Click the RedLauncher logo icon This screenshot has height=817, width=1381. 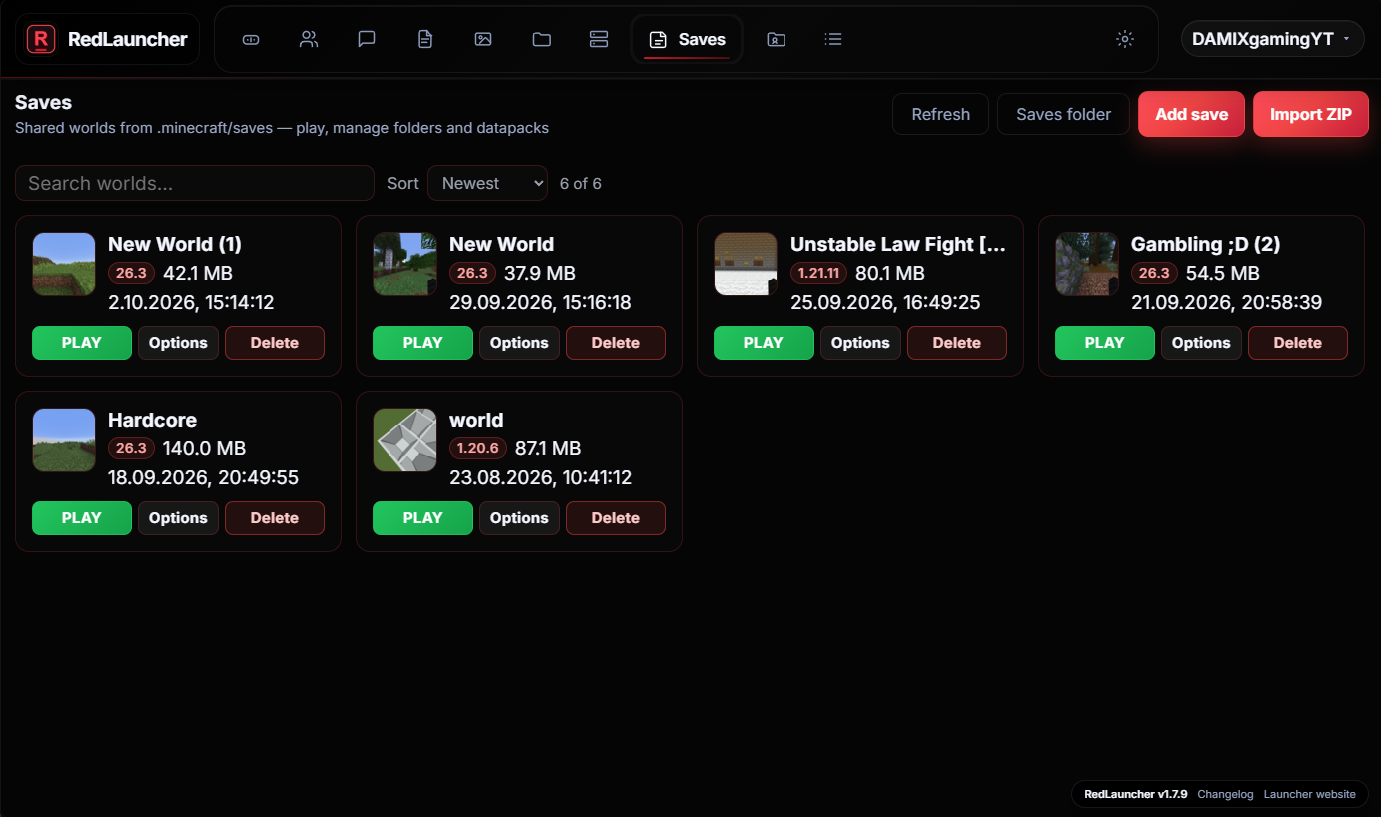tap(41, 39)
